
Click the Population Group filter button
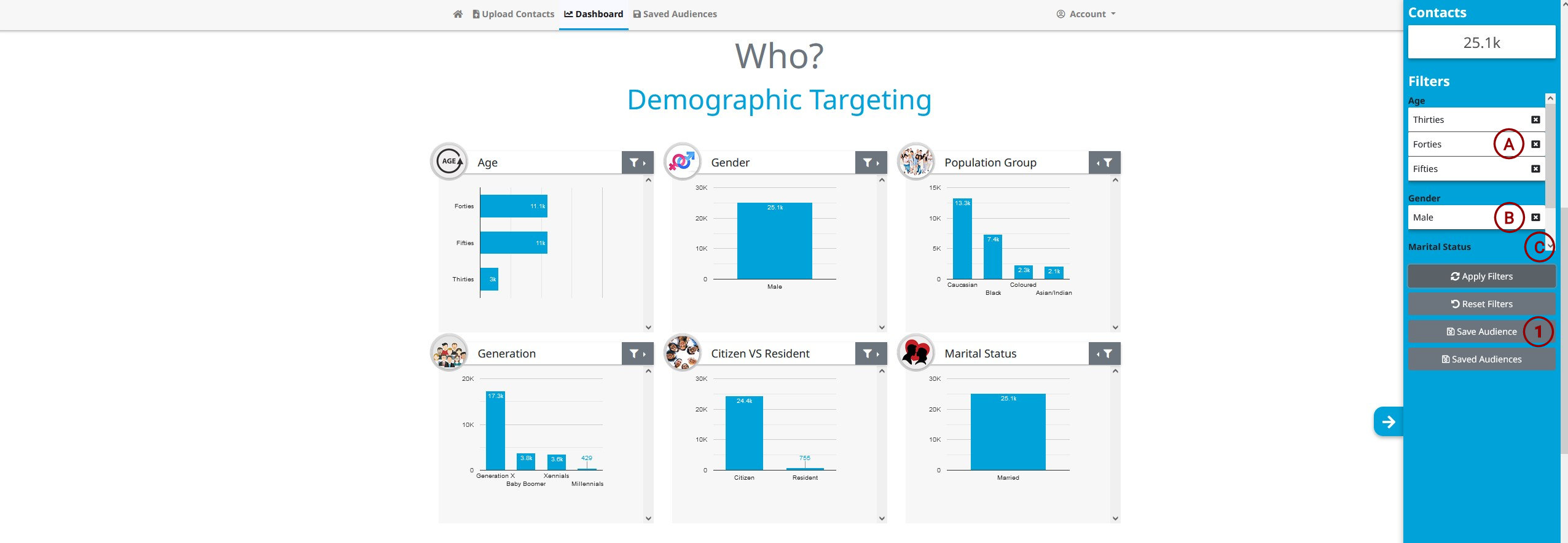coord(1104,163)
